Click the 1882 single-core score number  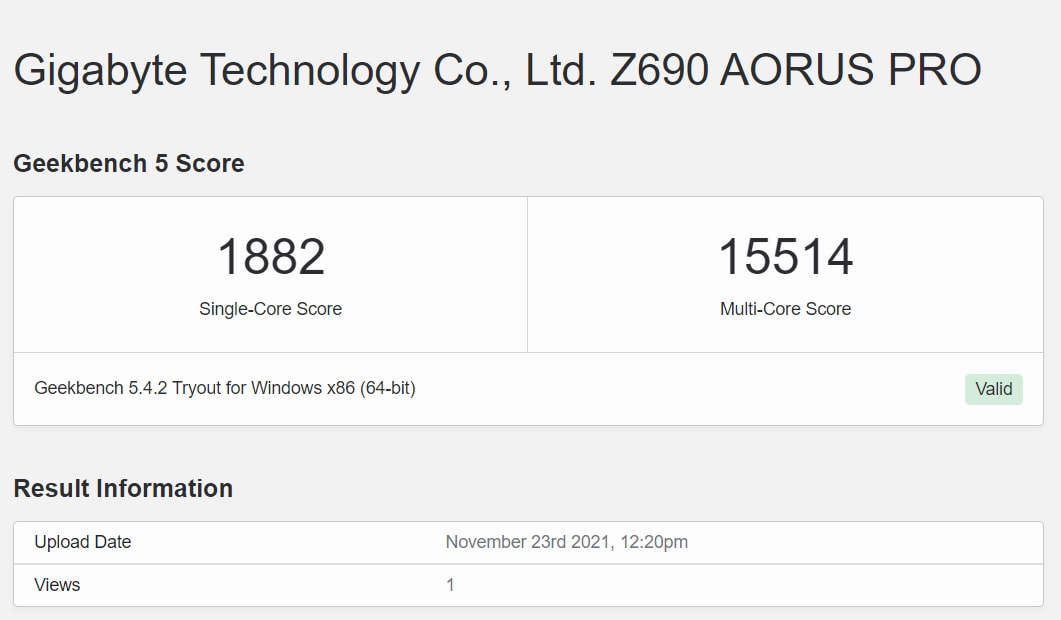(271, 257)
